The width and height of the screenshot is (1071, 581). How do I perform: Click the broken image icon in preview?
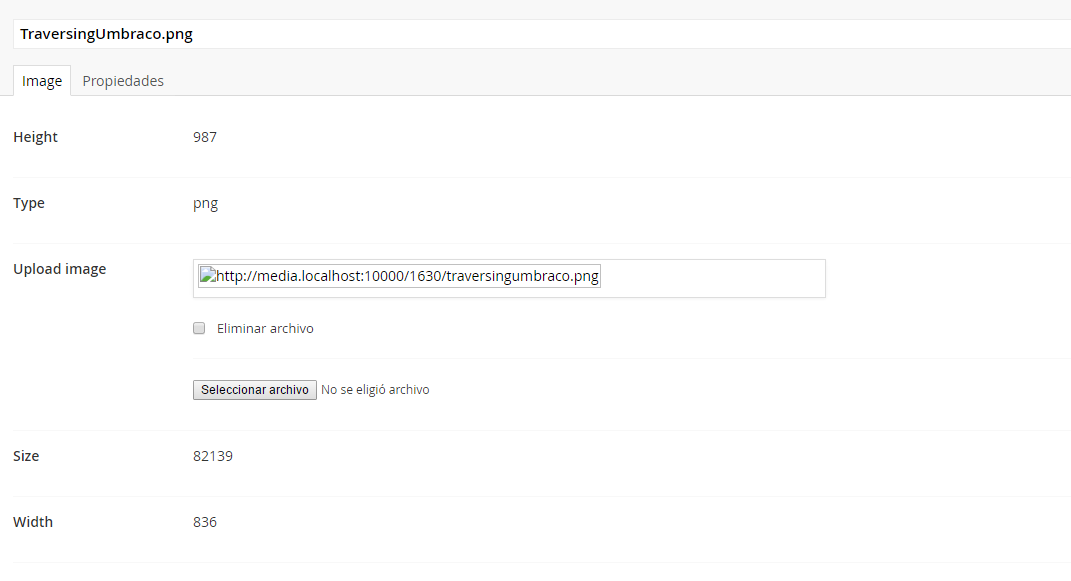click(x=208, y=276)
